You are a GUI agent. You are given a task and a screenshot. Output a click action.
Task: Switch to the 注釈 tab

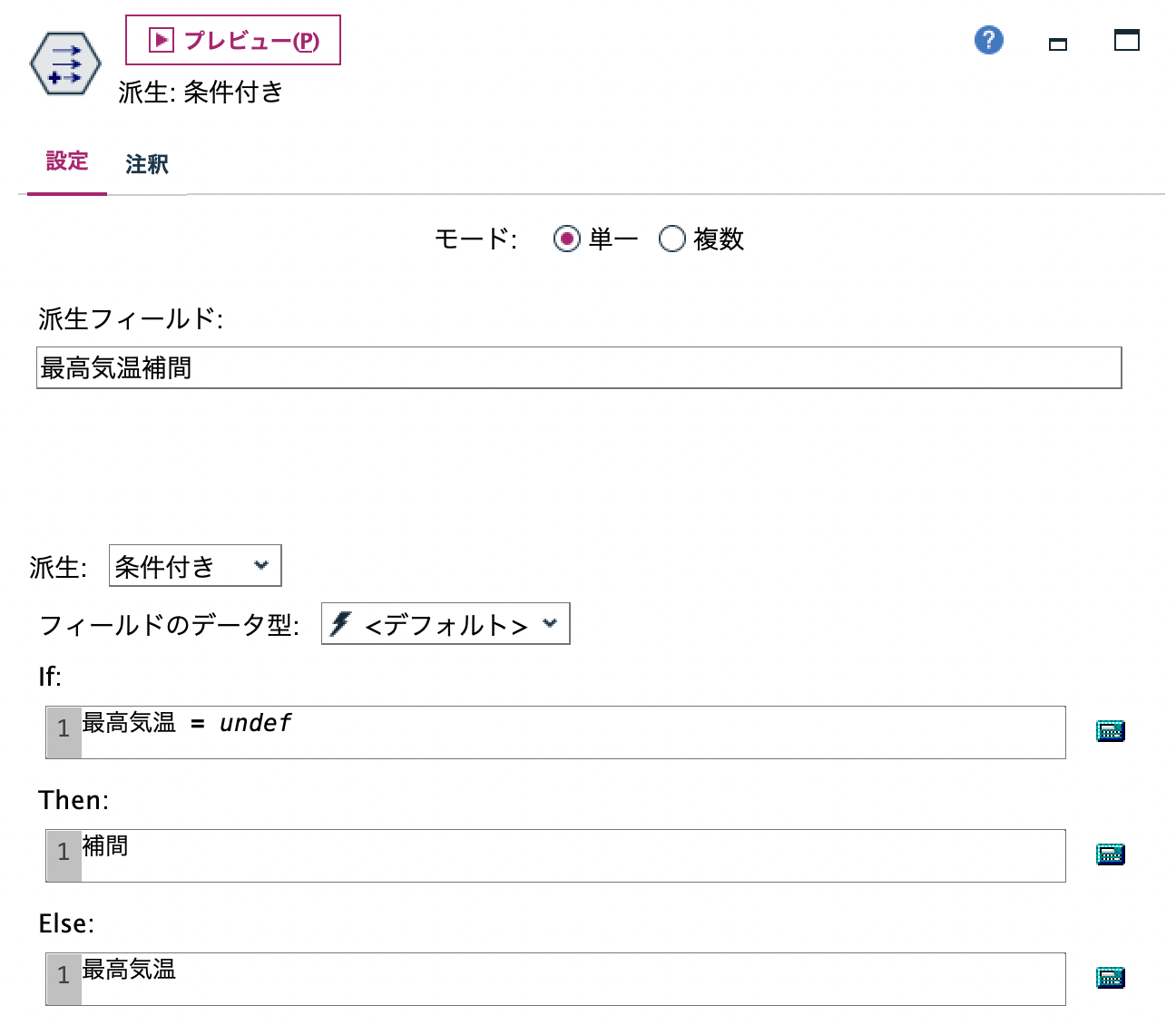click(x=146, y=164)
